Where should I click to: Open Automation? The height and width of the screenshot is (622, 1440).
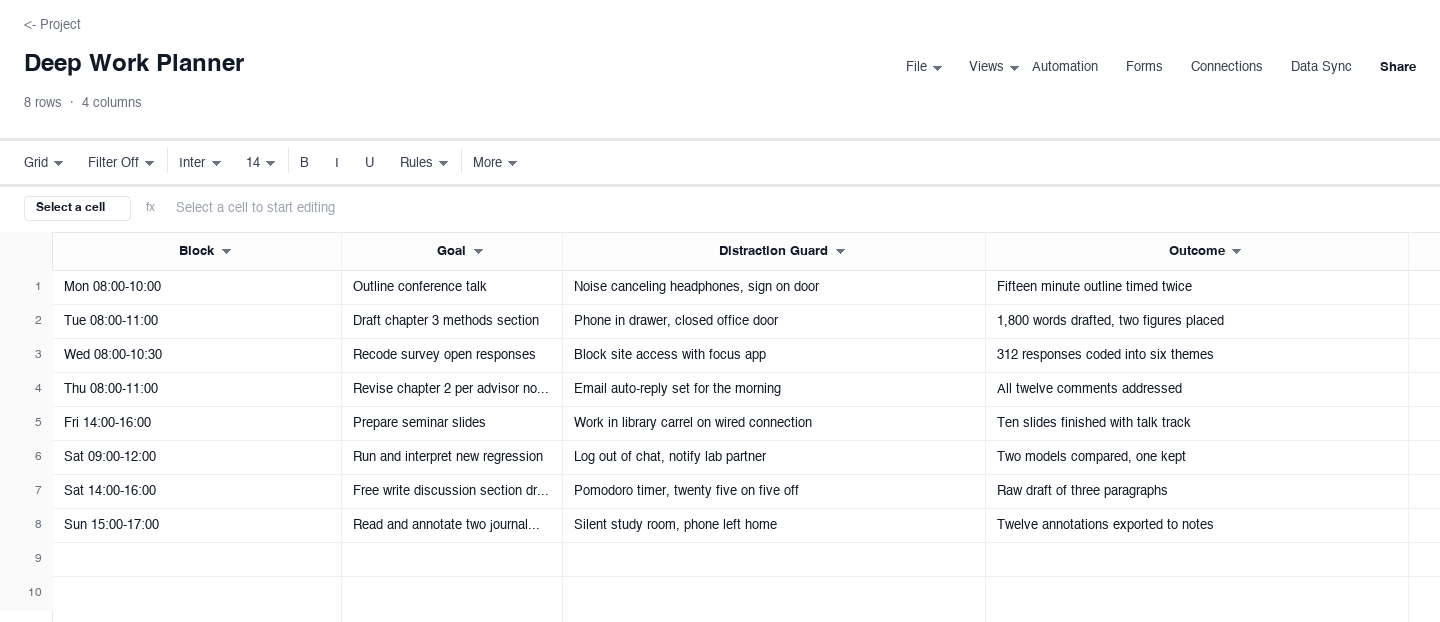pos(1064,67)
